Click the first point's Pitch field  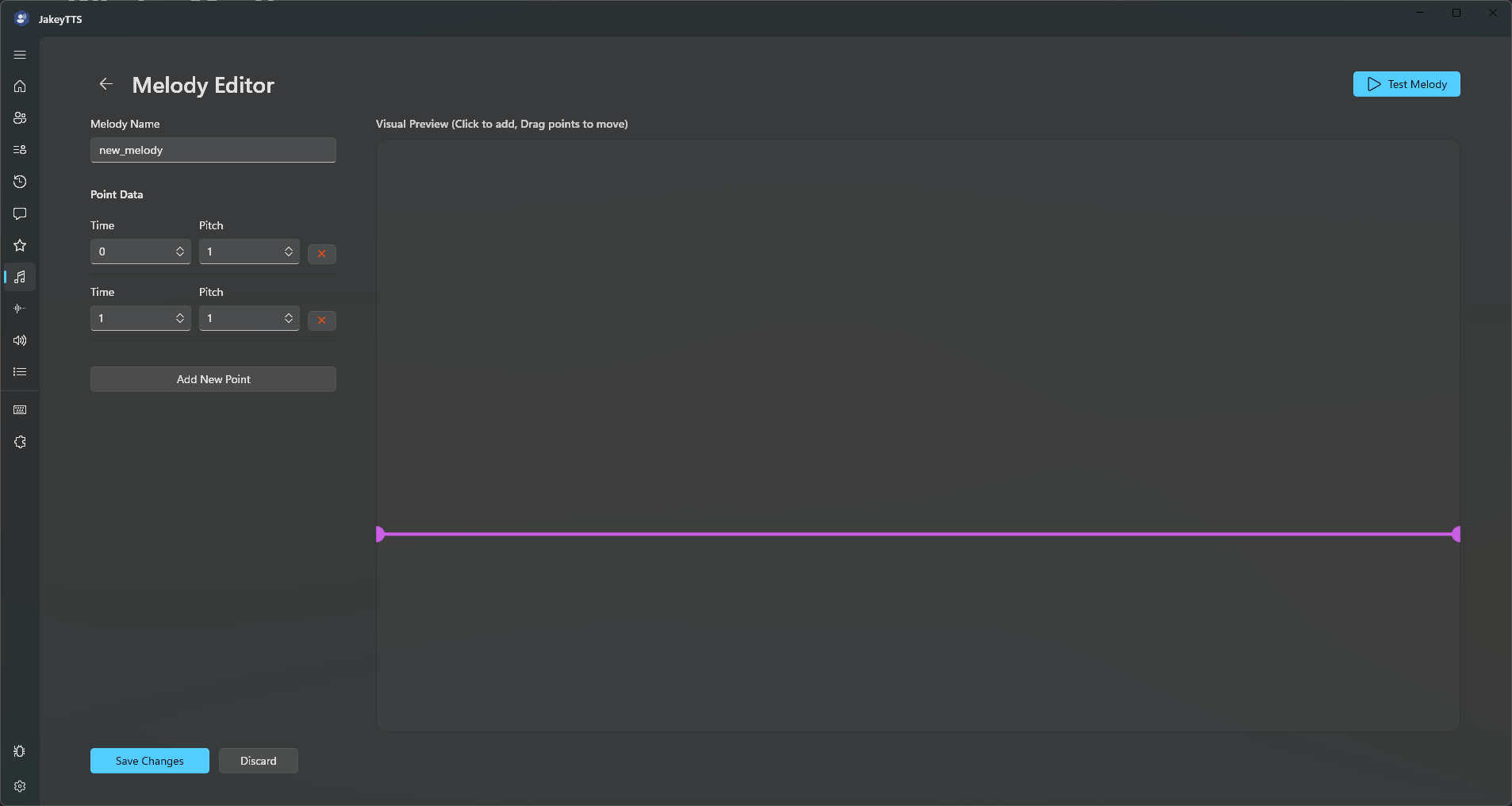click(x=249, y=251)
